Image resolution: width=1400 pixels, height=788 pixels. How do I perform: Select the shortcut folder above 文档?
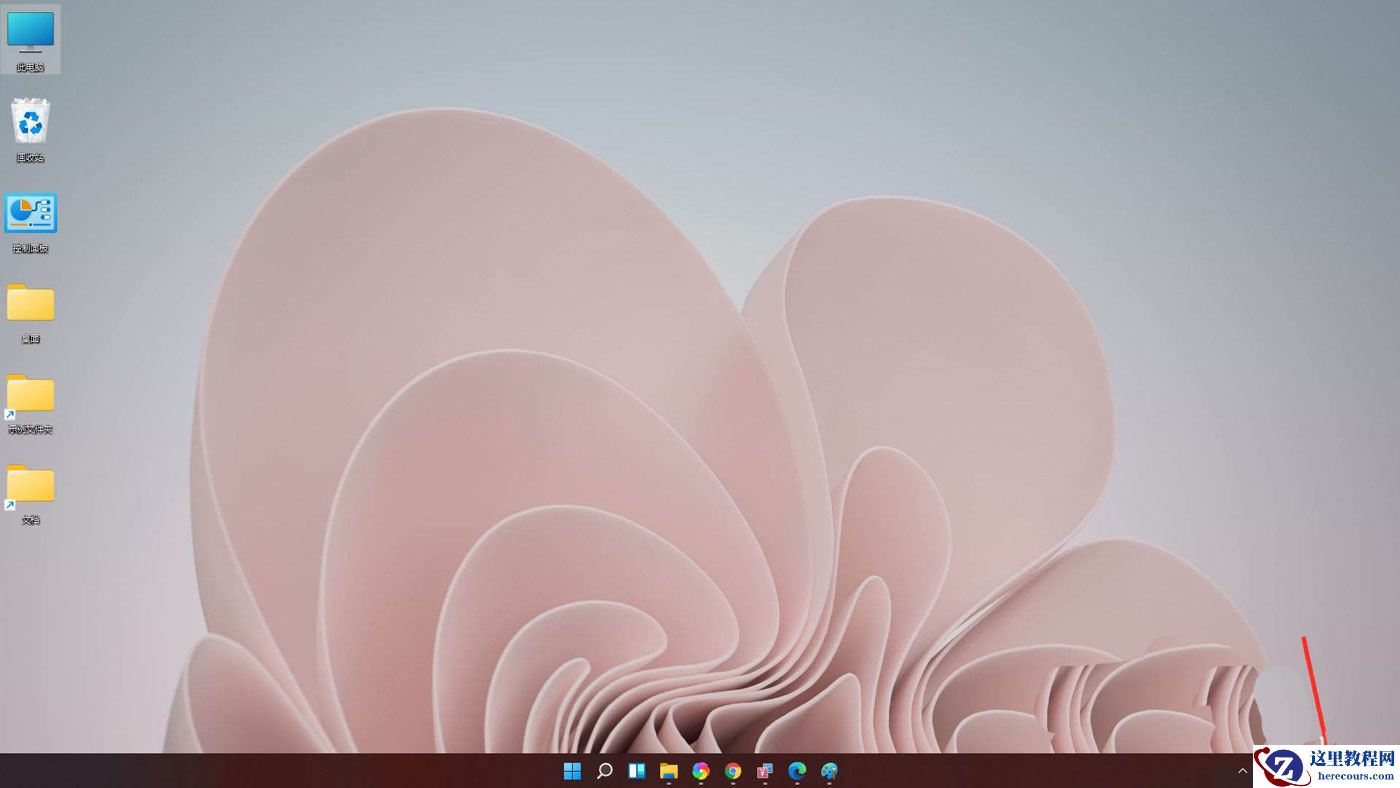[31, 403]
